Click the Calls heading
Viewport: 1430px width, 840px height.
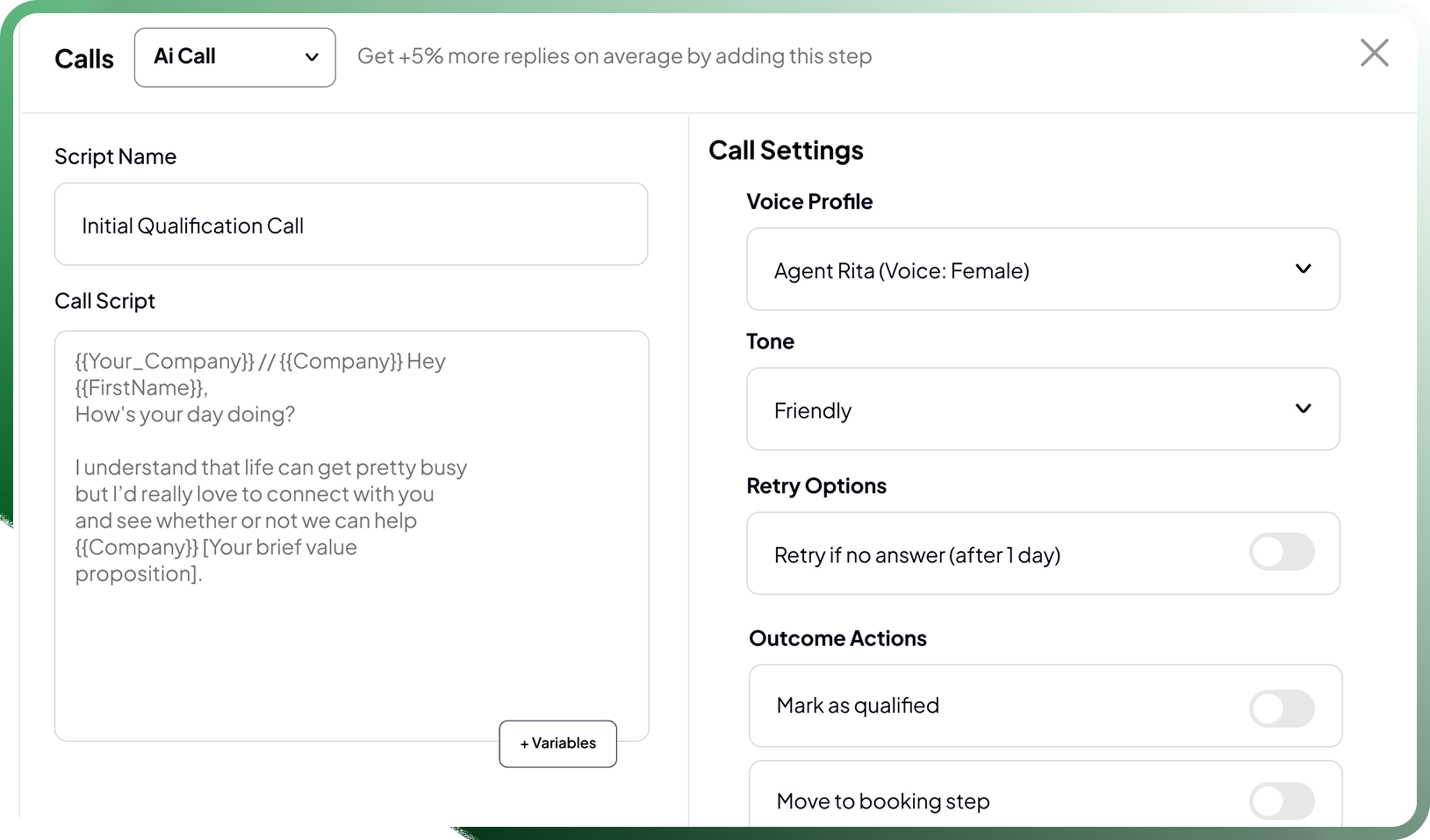pos(84,59)
